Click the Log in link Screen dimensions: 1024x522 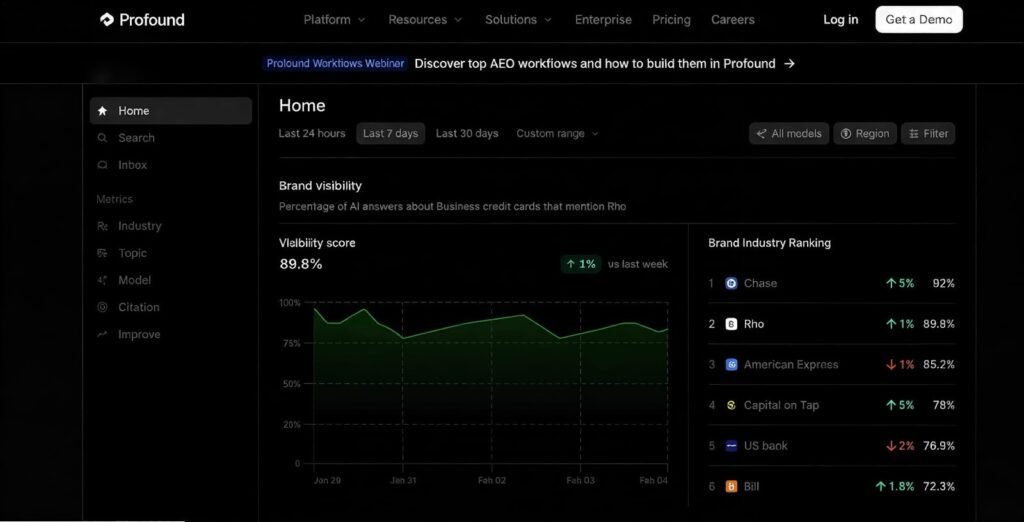pos(840,20)
